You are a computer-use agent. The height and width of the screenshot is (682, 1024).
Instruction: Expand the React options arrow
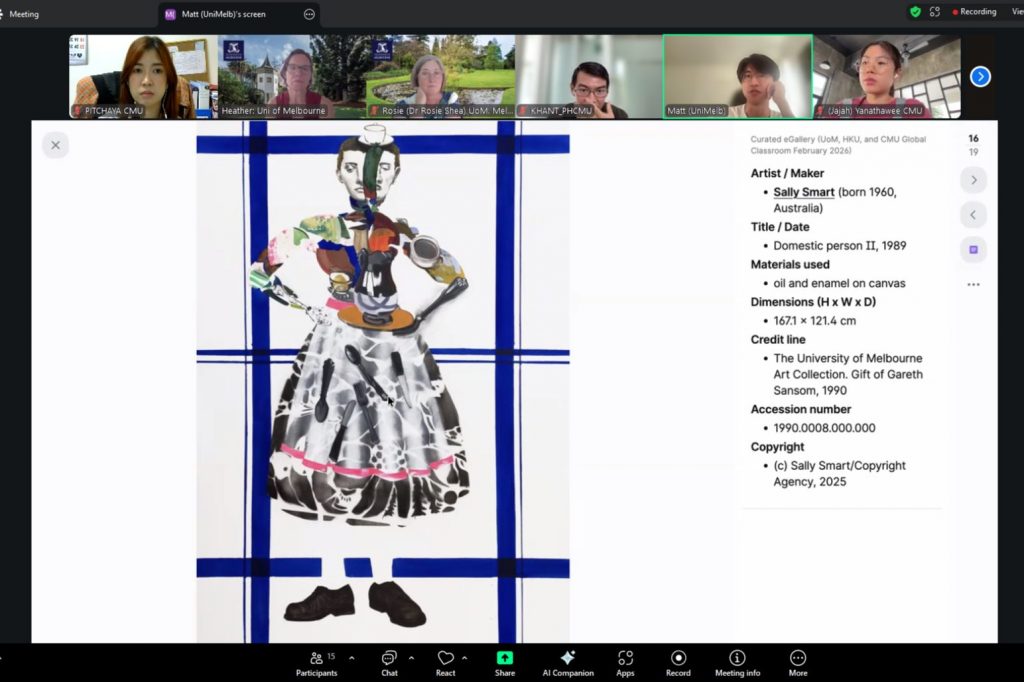click(464, 658)
